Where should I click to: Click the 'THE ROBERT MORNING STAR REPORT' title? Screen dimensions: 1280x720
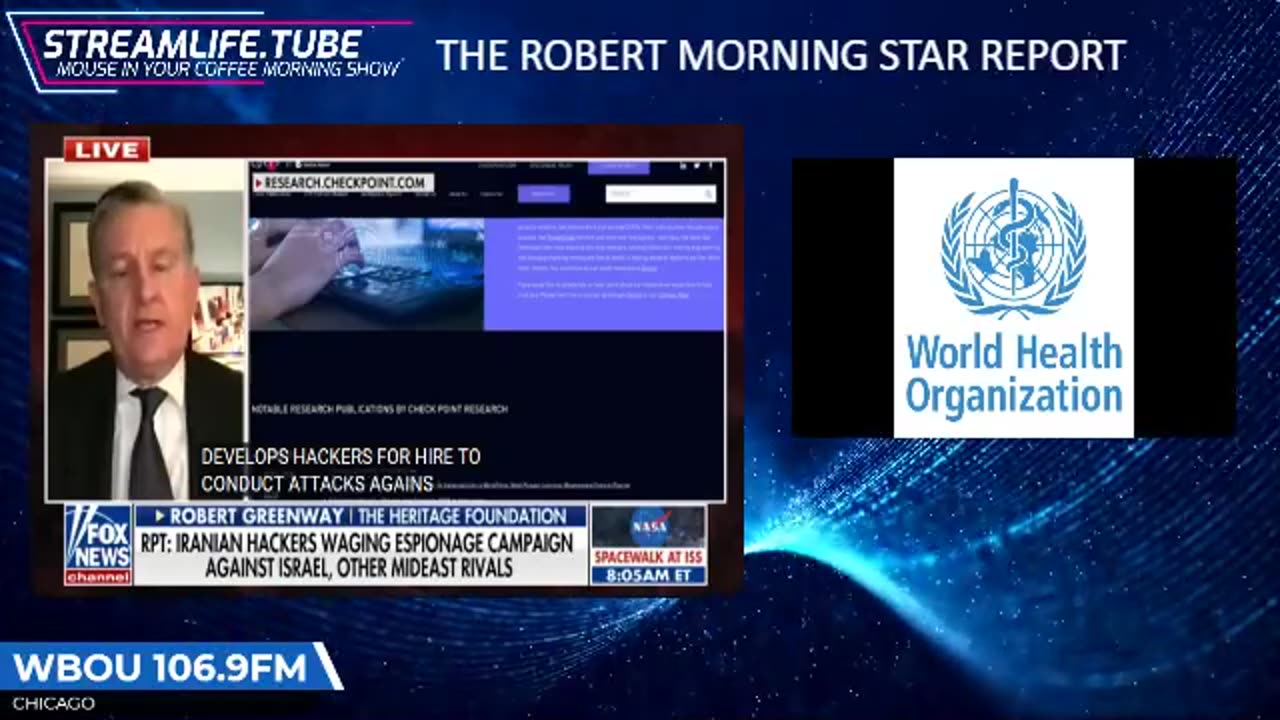(x=781, y=56)
